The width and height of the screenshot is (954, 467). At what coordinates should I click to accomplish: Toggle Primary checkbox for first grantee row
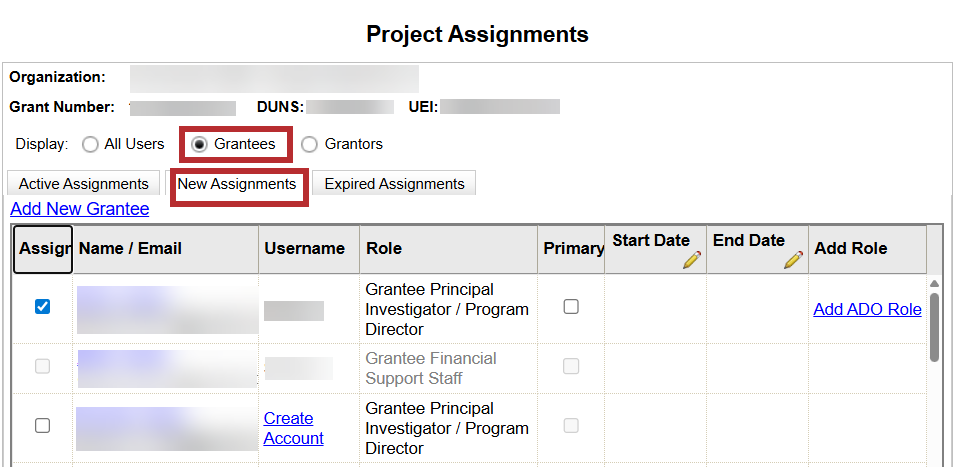[x=571, y=307]
